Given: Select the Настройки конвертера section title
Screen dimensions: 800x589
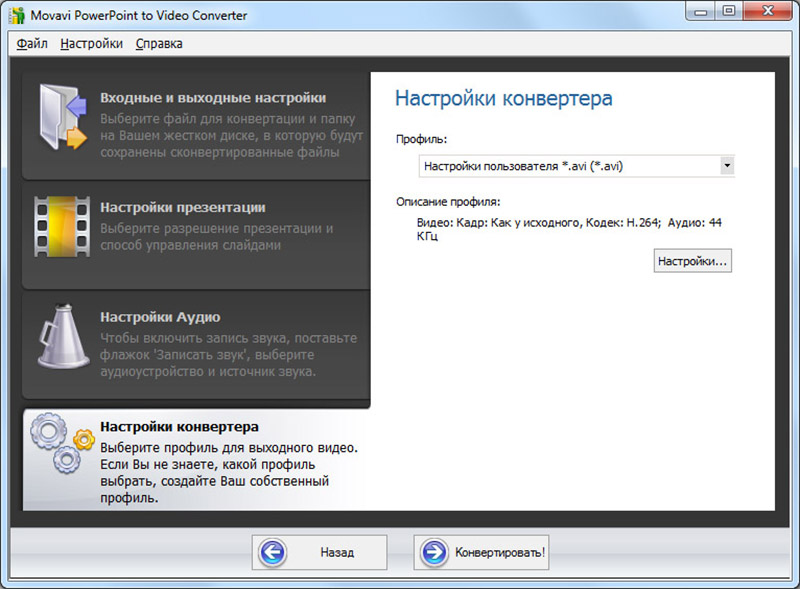Looking at the screenshot, I should (x=179, y=427).
